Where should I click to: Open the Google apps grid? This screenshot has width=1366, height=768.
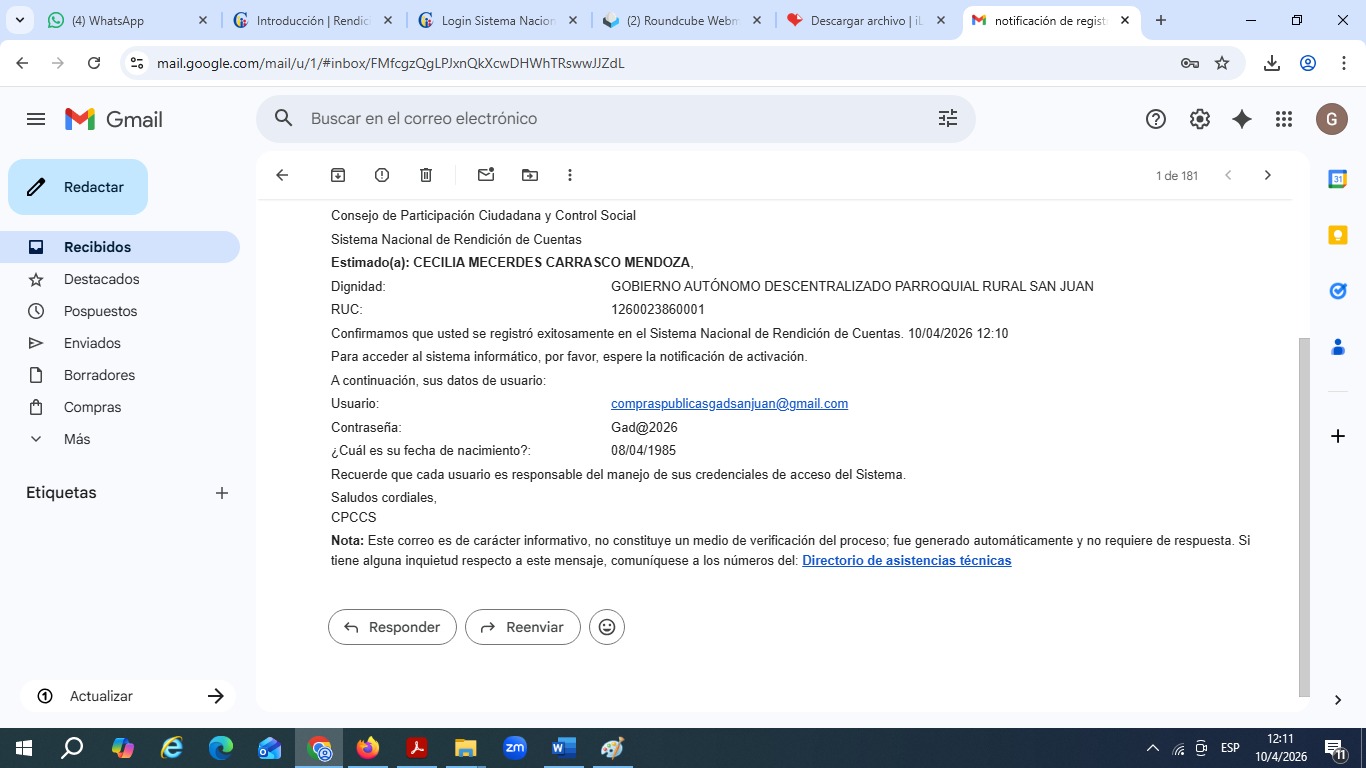pos(1284,119)
